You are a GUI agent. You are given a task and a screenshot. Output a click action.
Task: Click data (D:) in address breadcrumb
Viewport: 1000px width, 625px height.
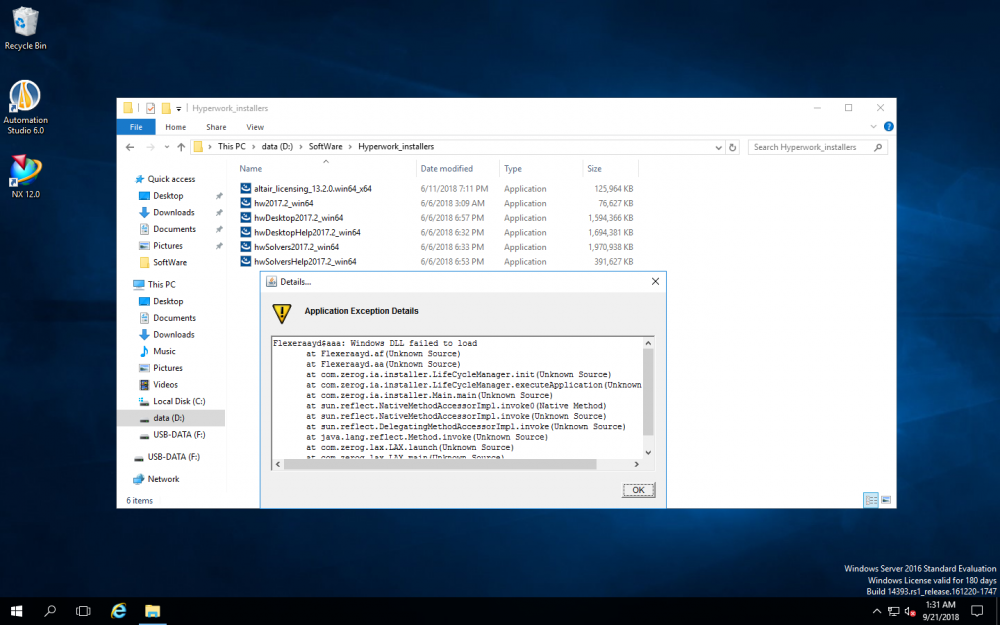tap(277, 147)
